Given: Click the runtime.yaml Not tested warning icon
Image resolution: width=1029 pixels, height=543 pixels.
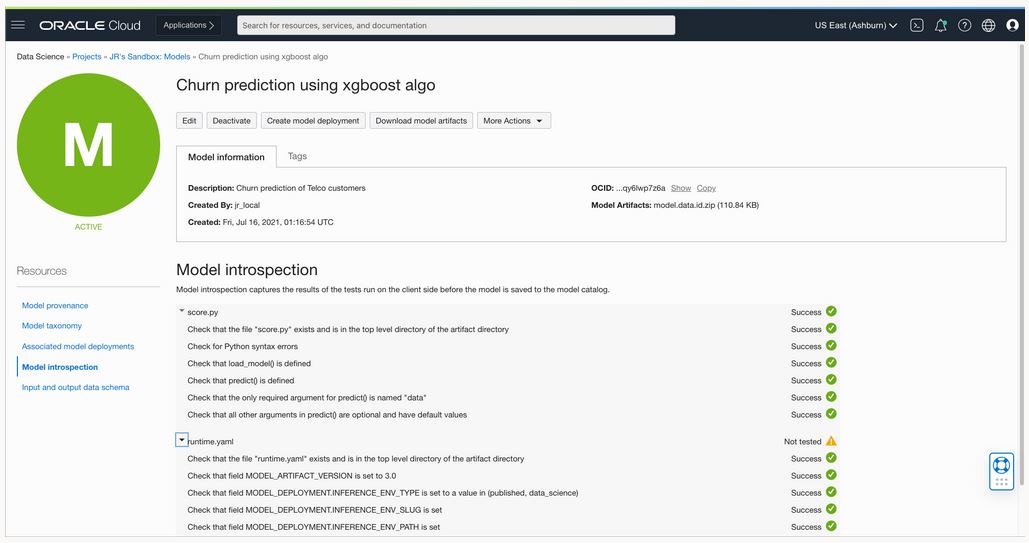Looking at the screenshot, I should tap(831, 441).
